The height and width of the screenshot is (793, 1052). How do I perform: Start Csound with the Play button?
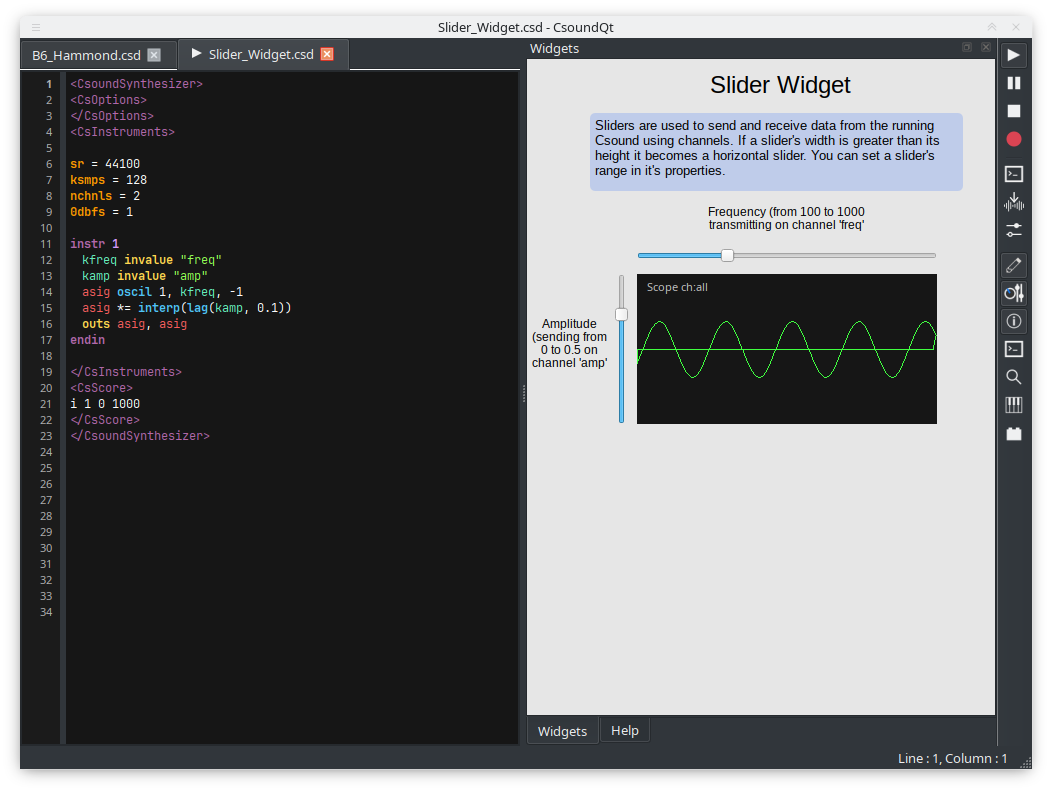click(x=1014, y=55)
